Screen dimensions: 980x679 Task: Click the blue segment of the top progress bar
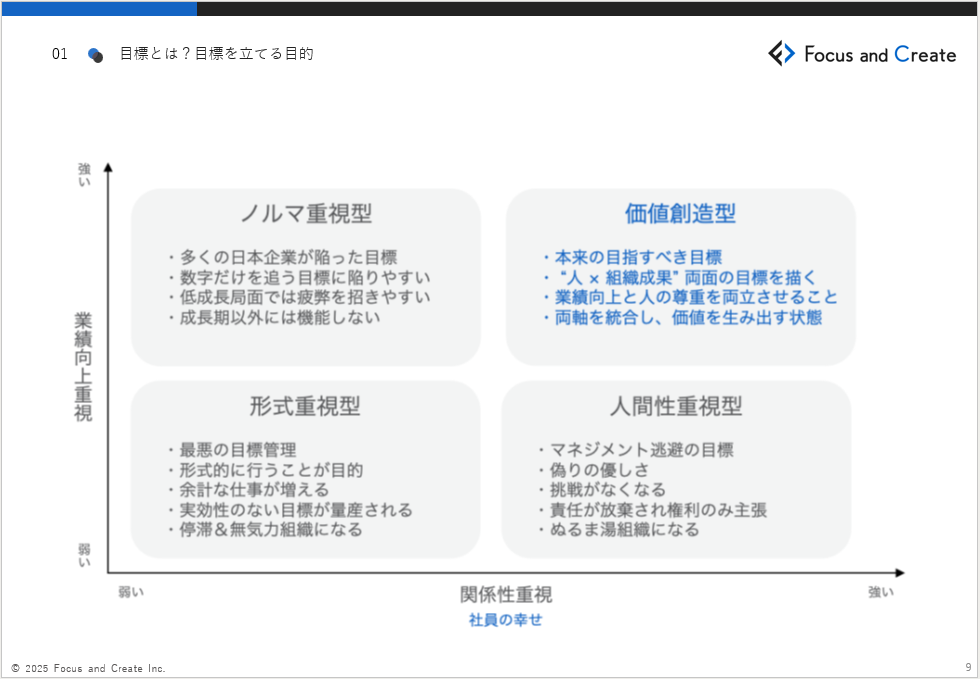click(x=98, y=8)
